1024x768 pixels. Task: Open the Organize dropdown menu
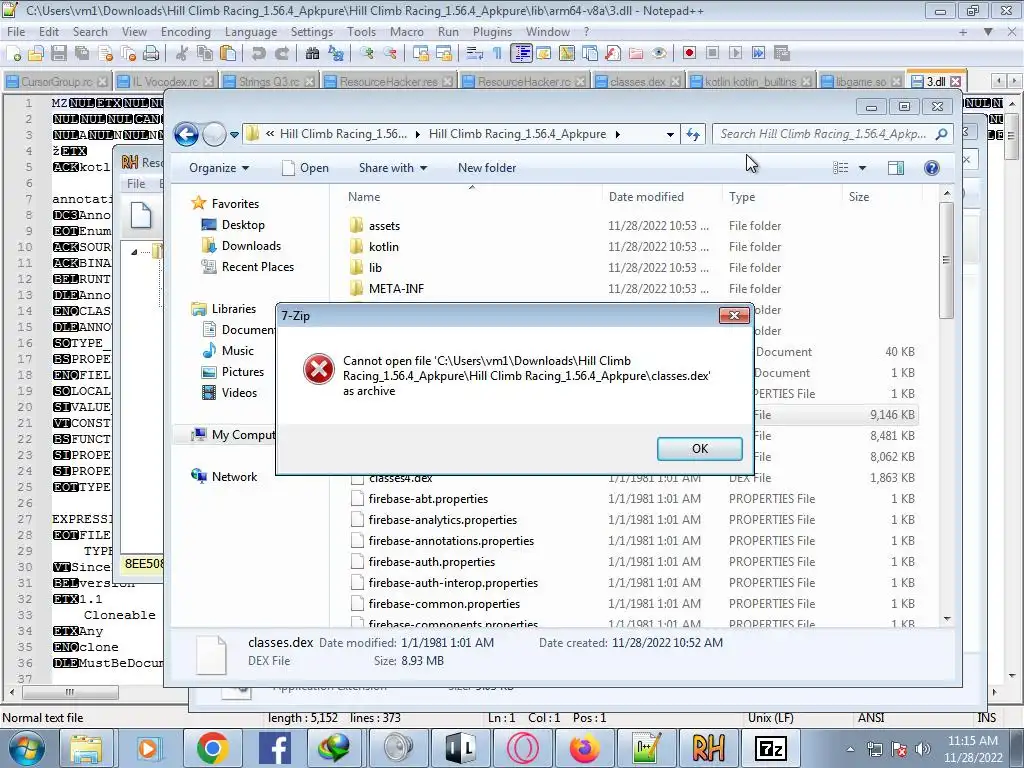pyautogui.click(x=219, y=168)
